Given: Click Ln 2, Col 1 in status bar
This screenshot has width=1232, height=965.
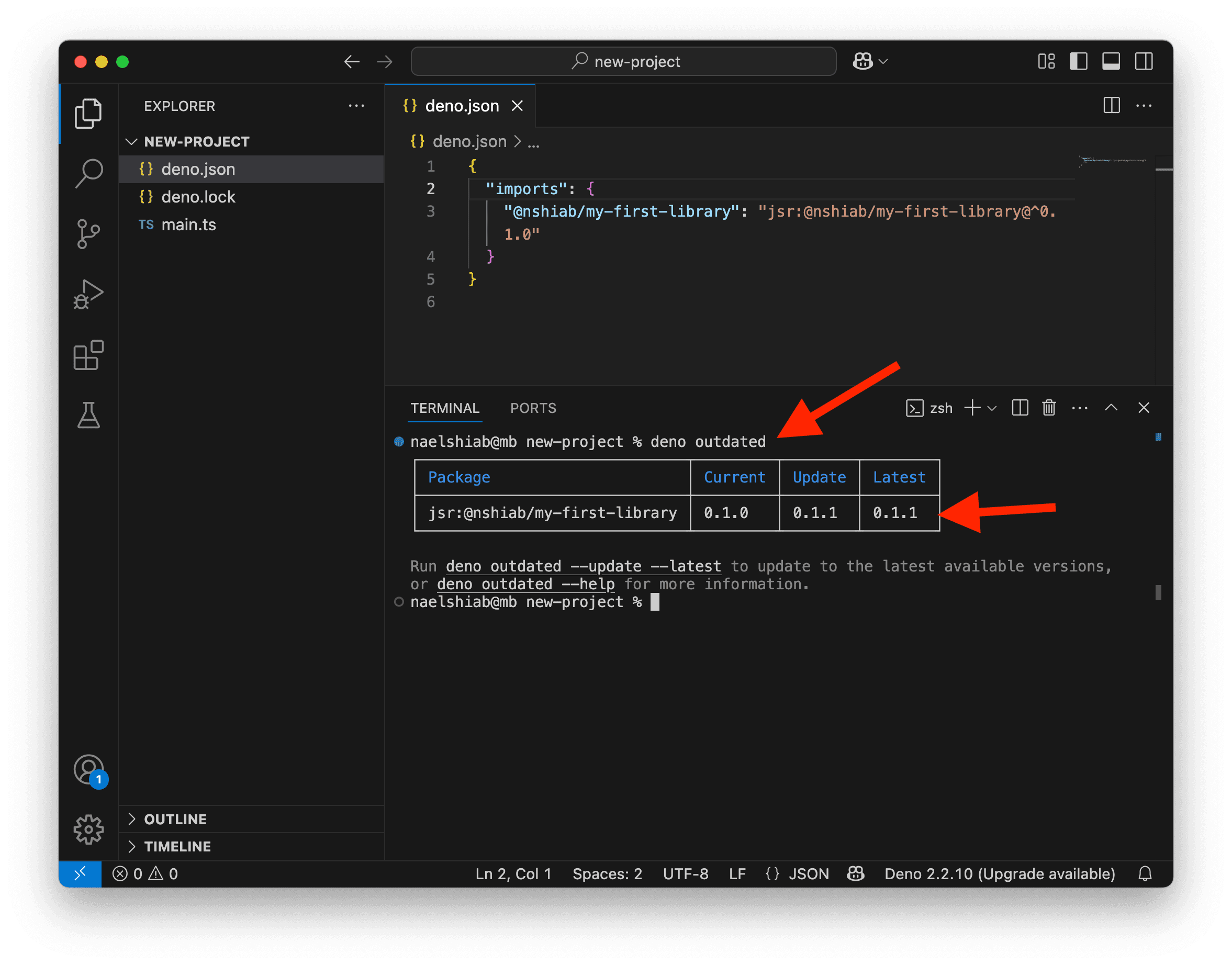Looking at the screenshot, I should pyautogui.click(x=513, y=873).
